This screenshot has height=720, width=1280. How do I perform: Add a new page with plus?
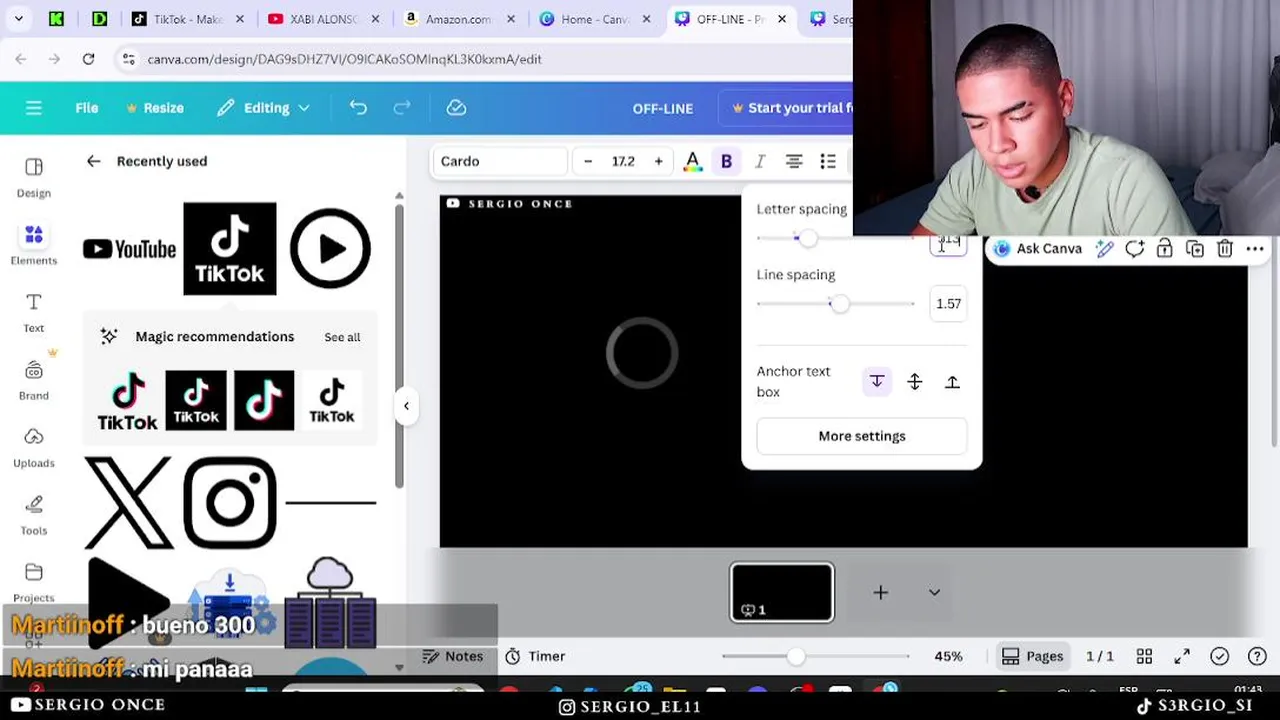[x=881, y=592]
